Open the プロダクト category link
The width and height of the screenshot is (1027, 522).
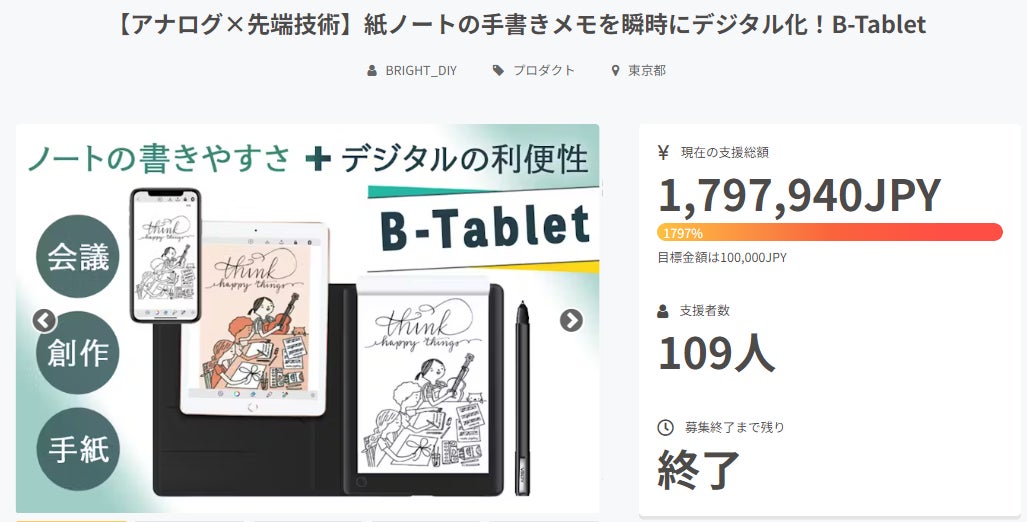(544, 71)
